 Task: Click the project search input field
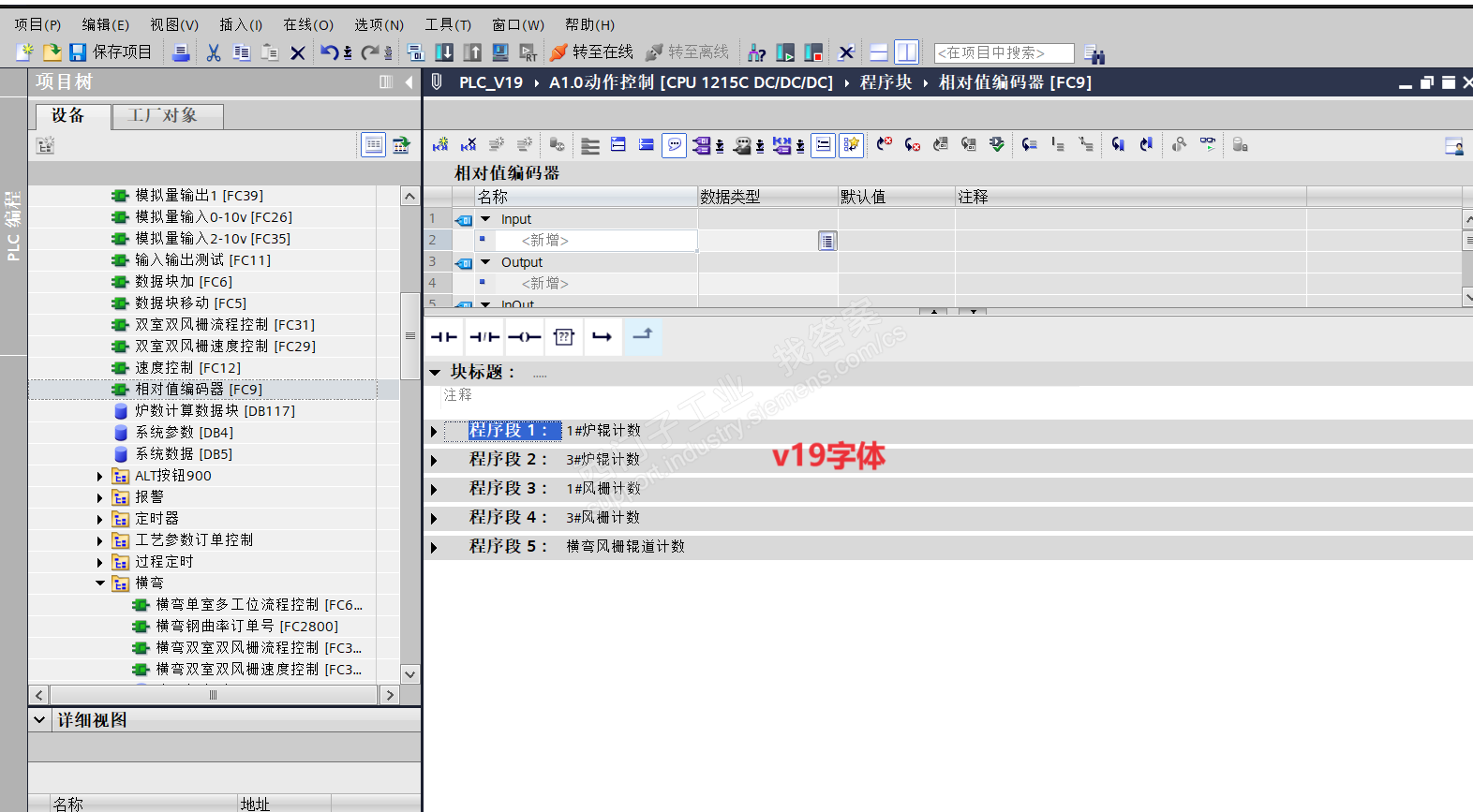[1004, 53]
